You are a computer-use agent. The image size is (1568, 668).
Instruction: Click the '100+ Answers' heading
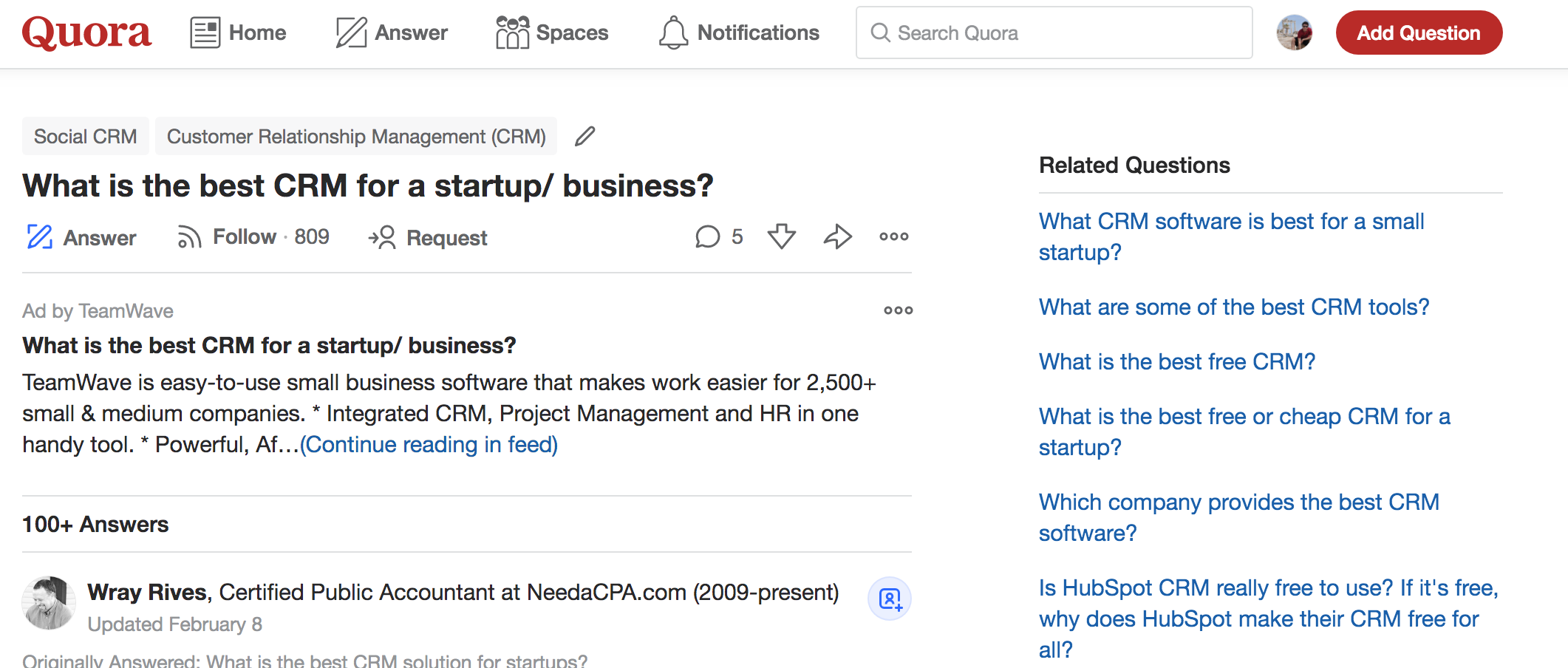[x=95, y=524]
